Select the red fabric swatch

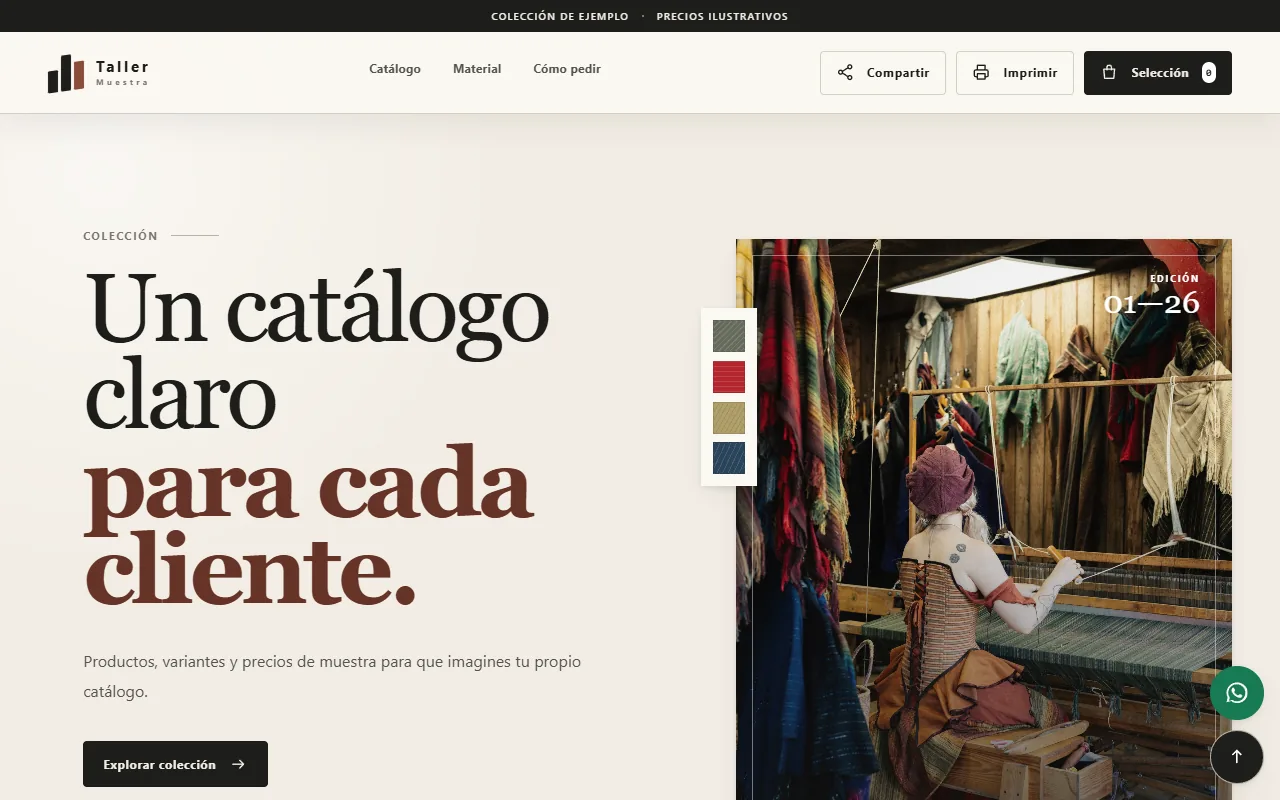click(x=729, y=377)
